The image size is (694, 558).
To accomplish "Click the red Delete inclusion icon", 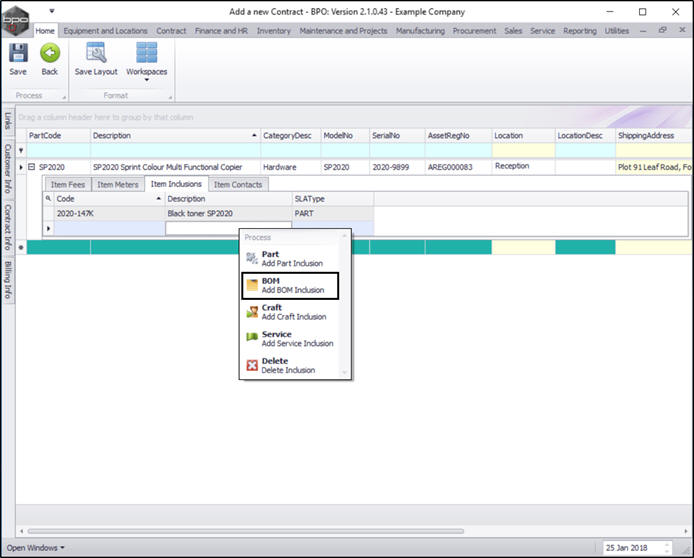I will (x=252, y=365).
